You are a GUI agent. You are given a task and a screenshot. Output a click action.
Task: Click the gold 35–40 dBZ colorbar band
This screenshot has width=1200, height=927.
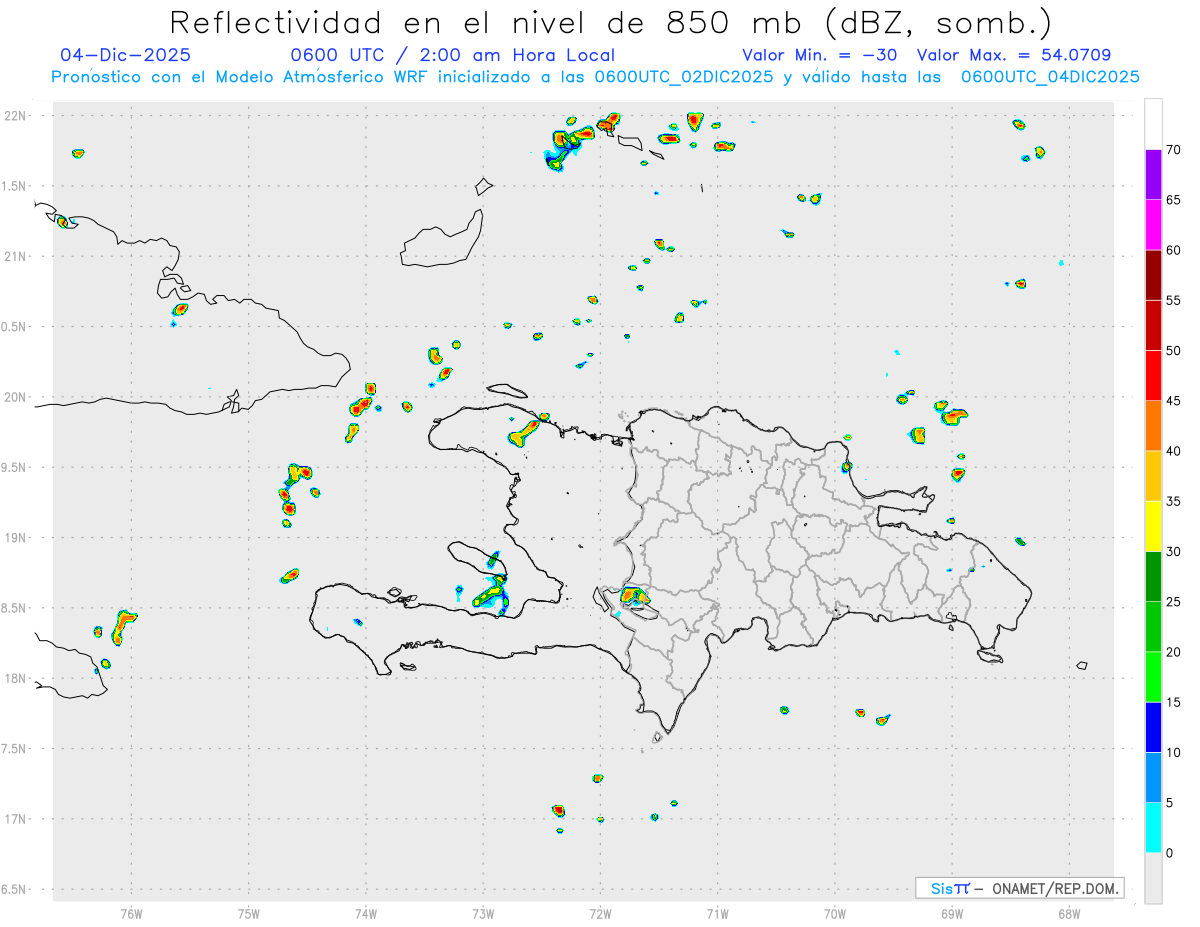1153,476
